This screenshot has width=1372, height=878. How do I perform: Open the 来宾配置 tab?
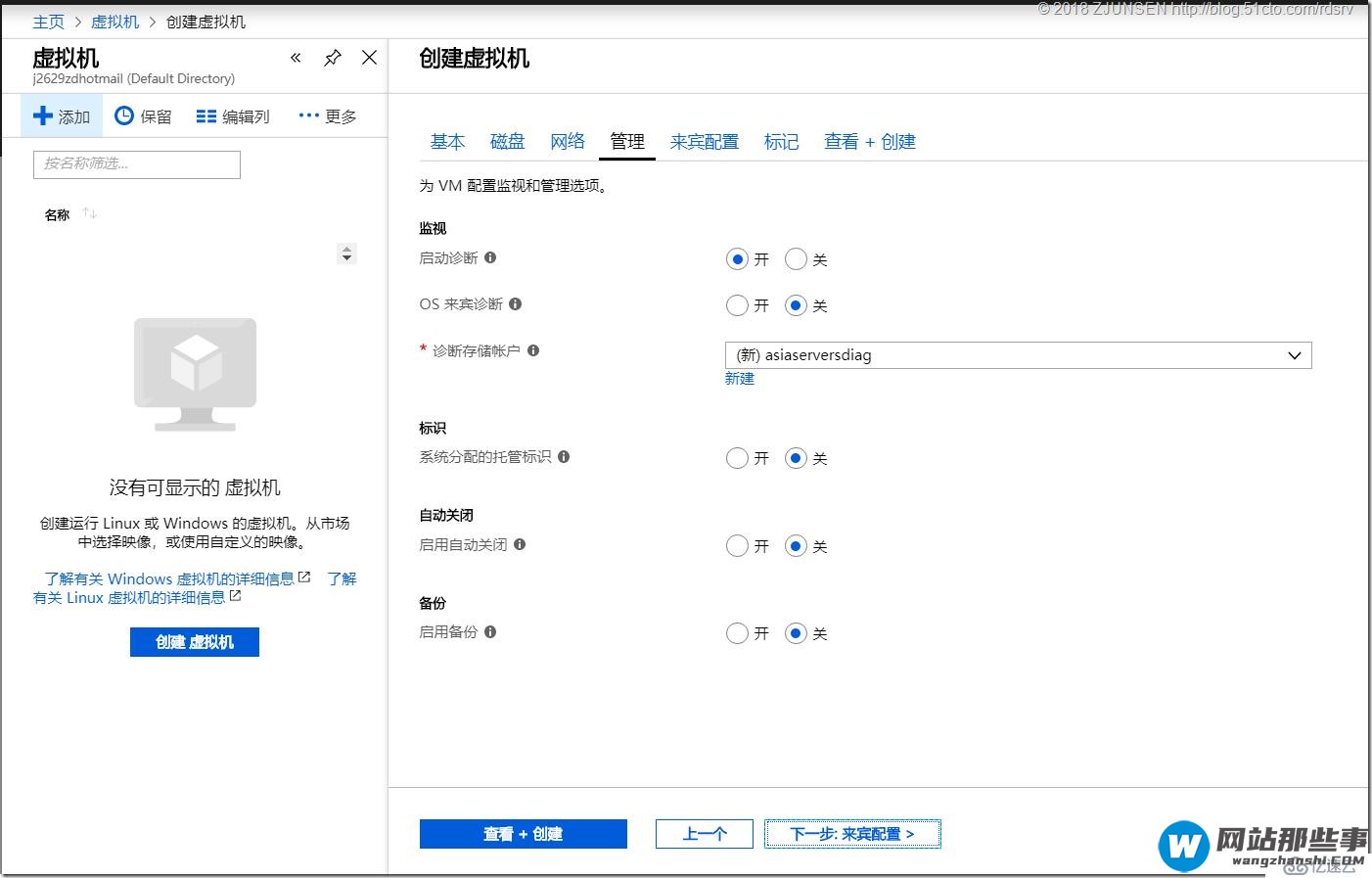(705, 142)
